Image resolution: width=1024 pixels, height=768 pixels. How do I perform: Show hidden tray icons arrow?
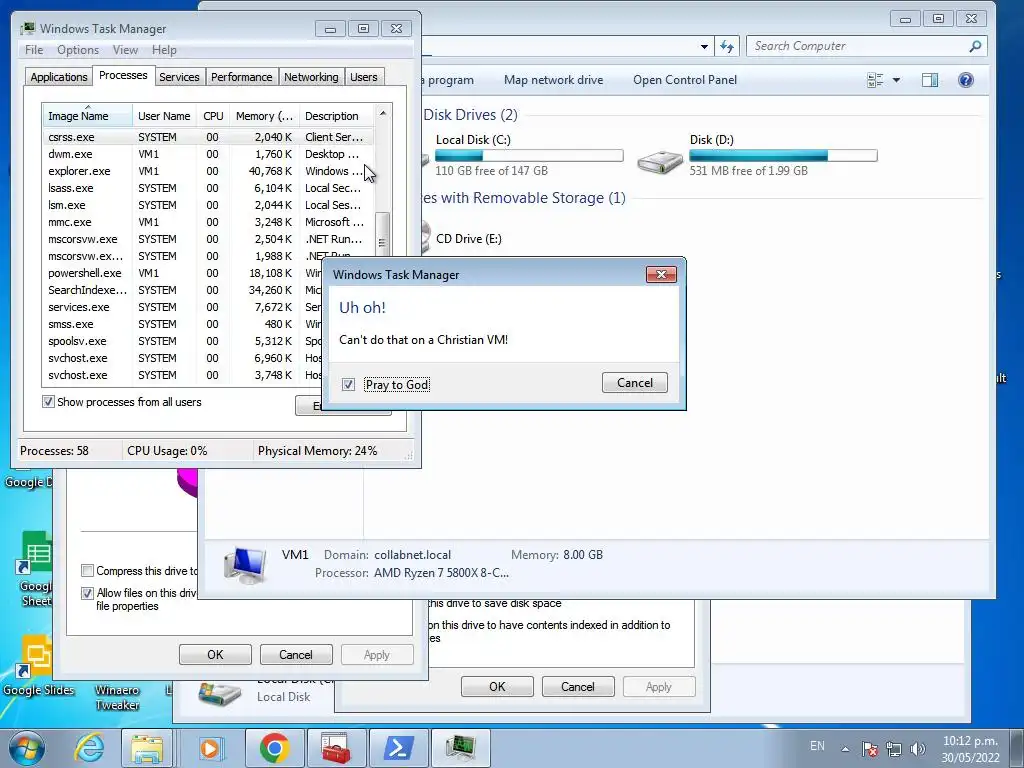click(845, 749)
